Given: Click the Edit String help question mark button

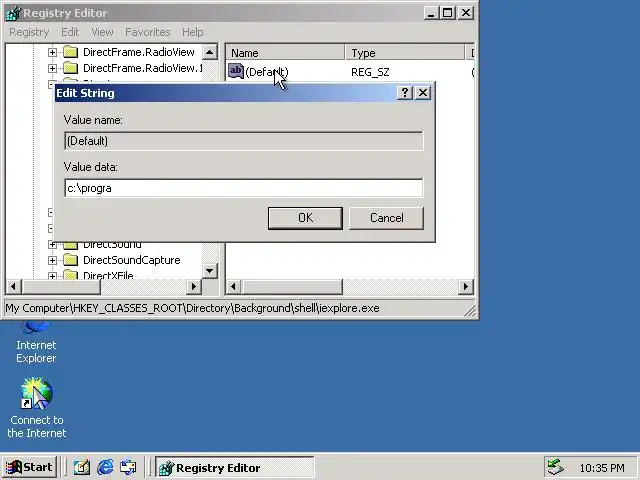Looking at the screenshot, I should (x=404, y=93).
